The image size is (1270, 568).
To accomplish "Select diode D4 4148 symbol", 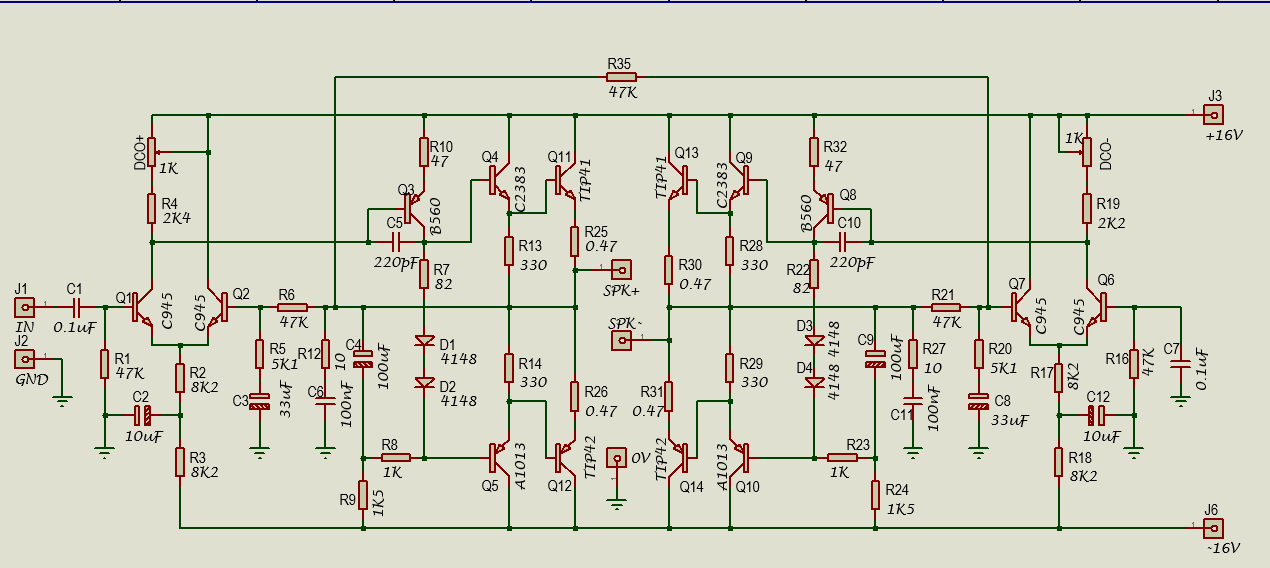I will pos(814,382).
